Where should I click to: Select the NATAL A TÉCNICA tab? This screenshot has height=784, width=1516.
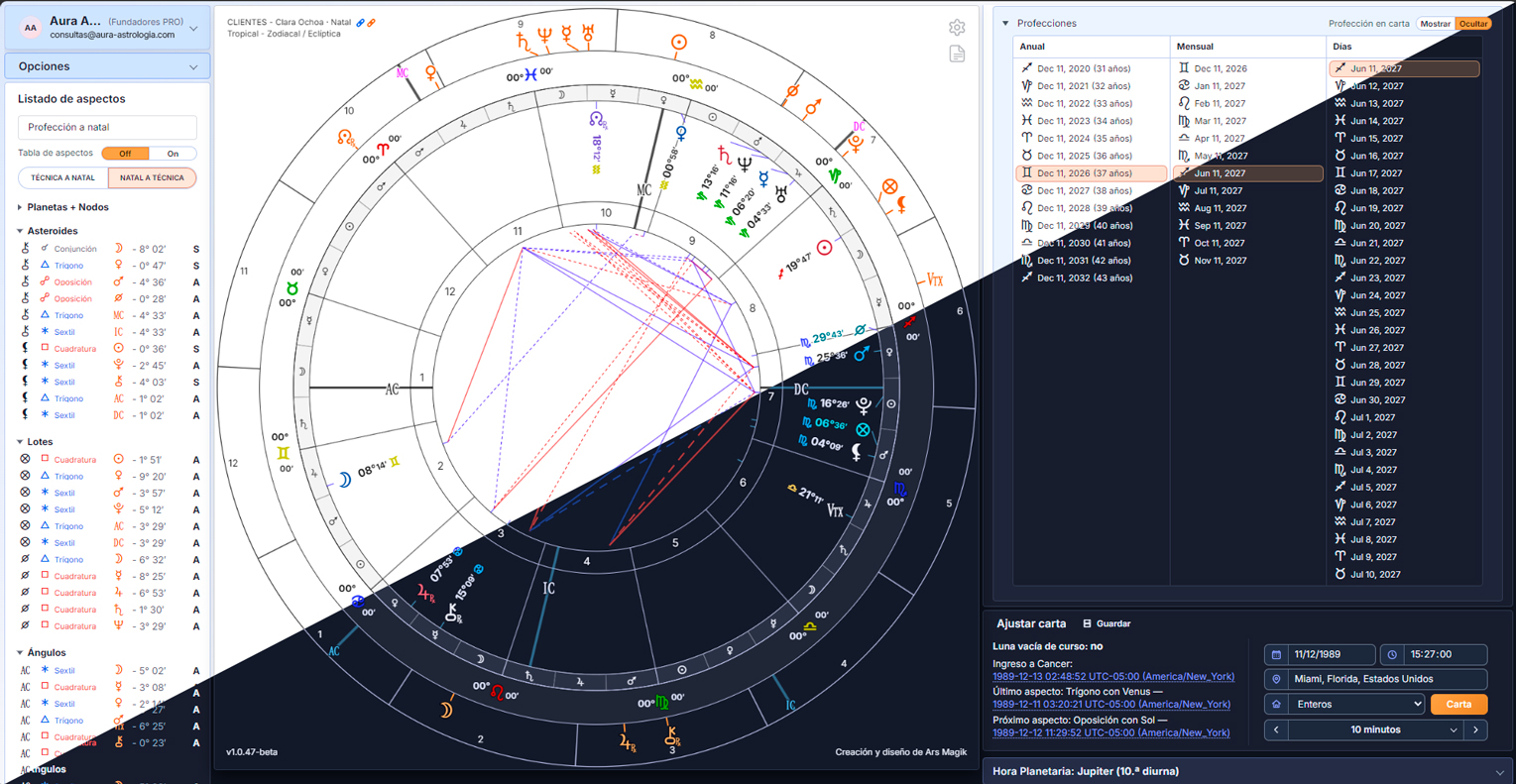[152, 178]
